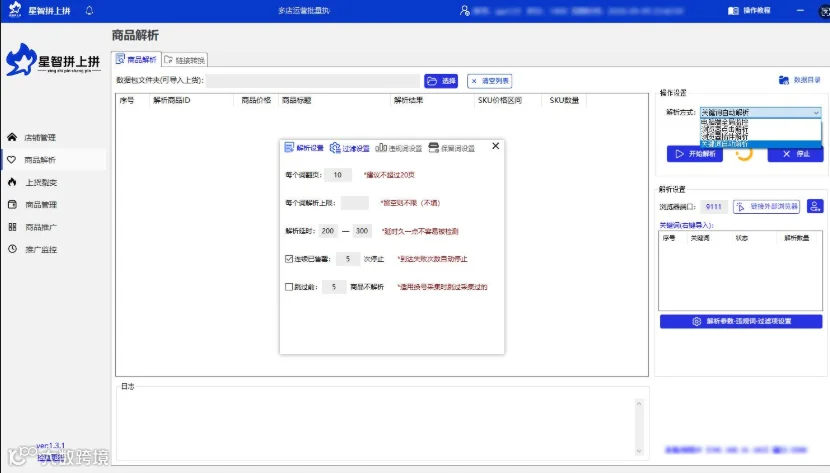Image resolution: width=830 pixels, height=473 pixels.
Task: Enable the 跳过前 skip products checkbox
Action: 289,287
